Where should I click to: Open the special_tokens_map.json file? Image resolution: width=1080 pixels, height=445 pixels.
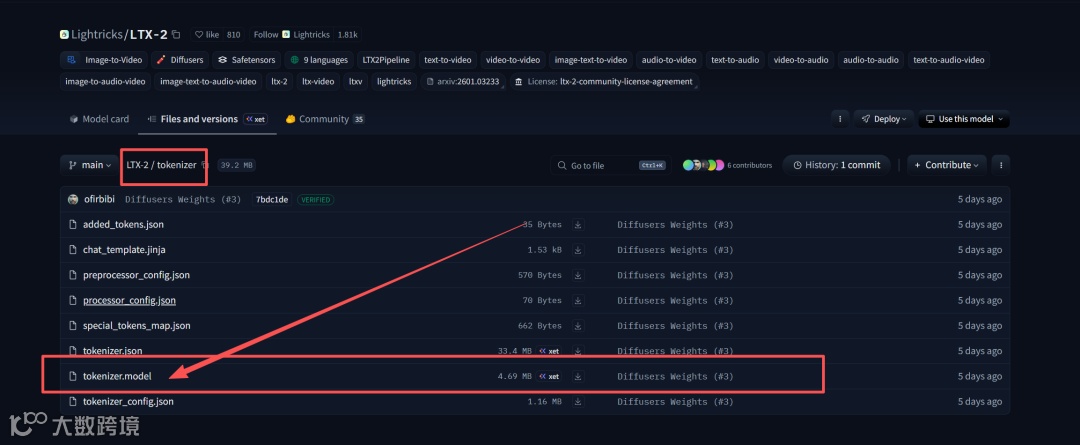click(x=136, y=326)
